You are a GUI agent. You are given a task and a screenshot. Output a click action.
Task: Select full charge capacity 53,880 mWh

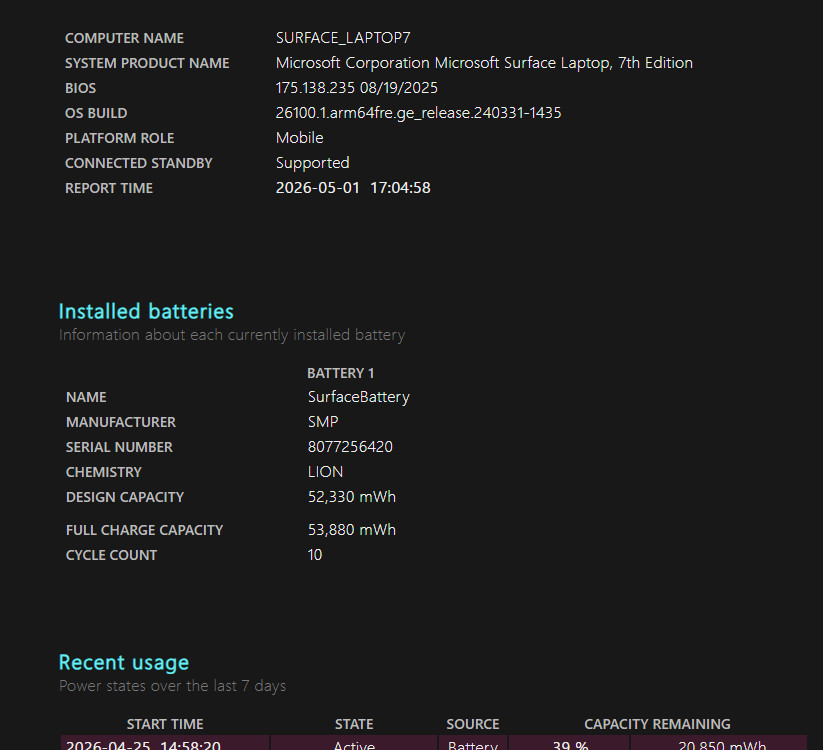(352, 530)
